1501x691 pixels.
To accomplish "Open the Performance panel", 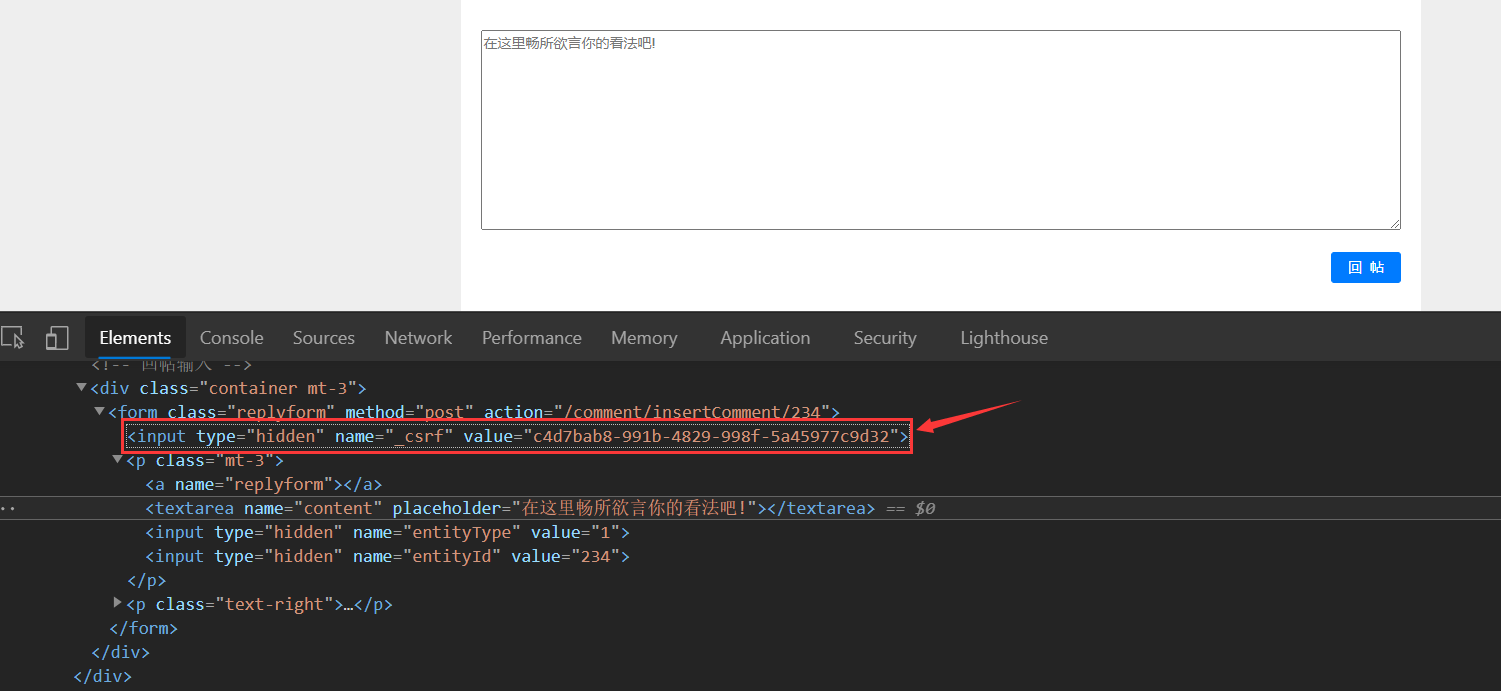I will pyautogui.click(x=531, y=338).
